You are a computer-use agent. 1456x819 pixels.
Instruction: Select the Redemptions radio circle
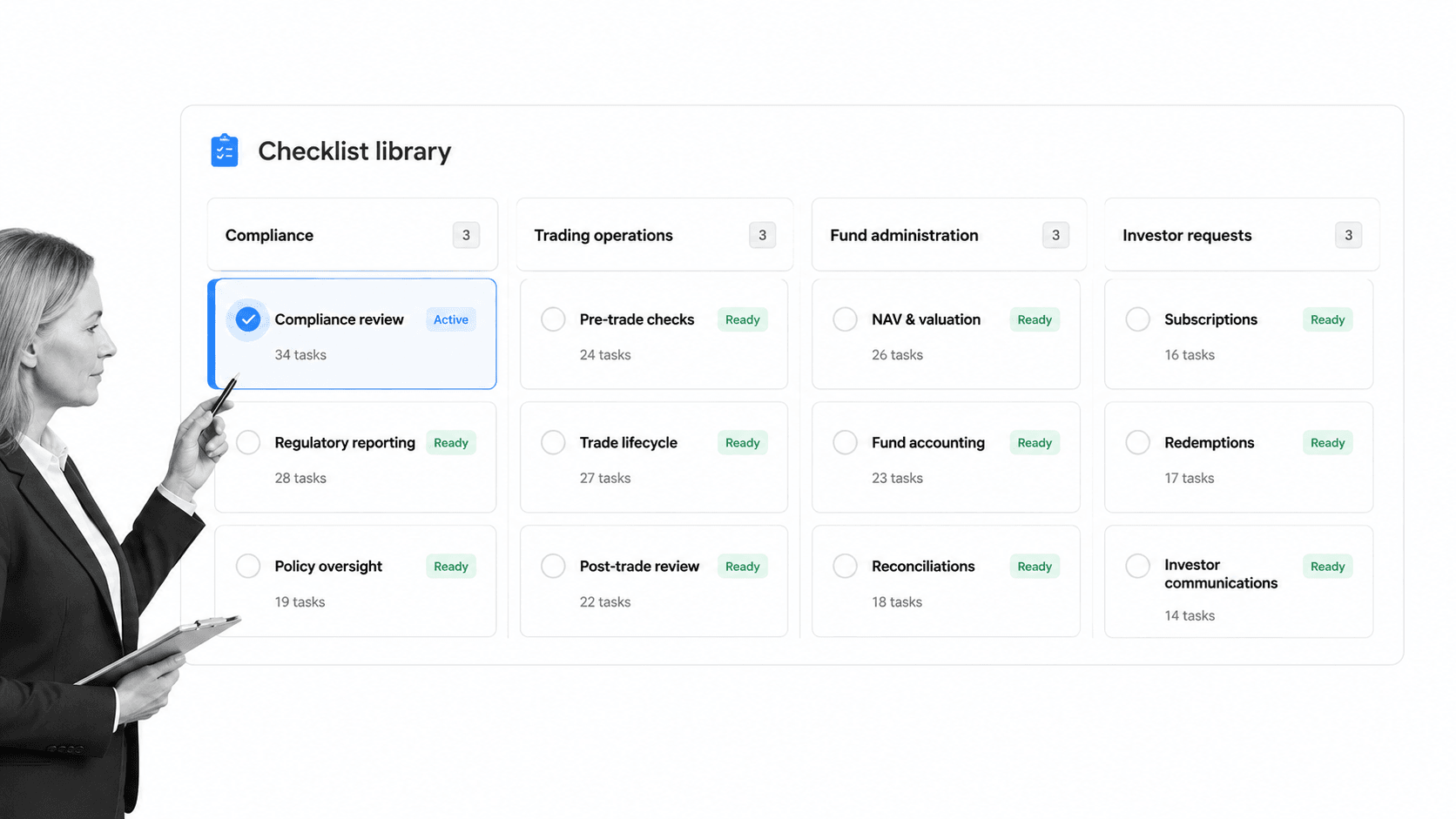pos(1137,442)
